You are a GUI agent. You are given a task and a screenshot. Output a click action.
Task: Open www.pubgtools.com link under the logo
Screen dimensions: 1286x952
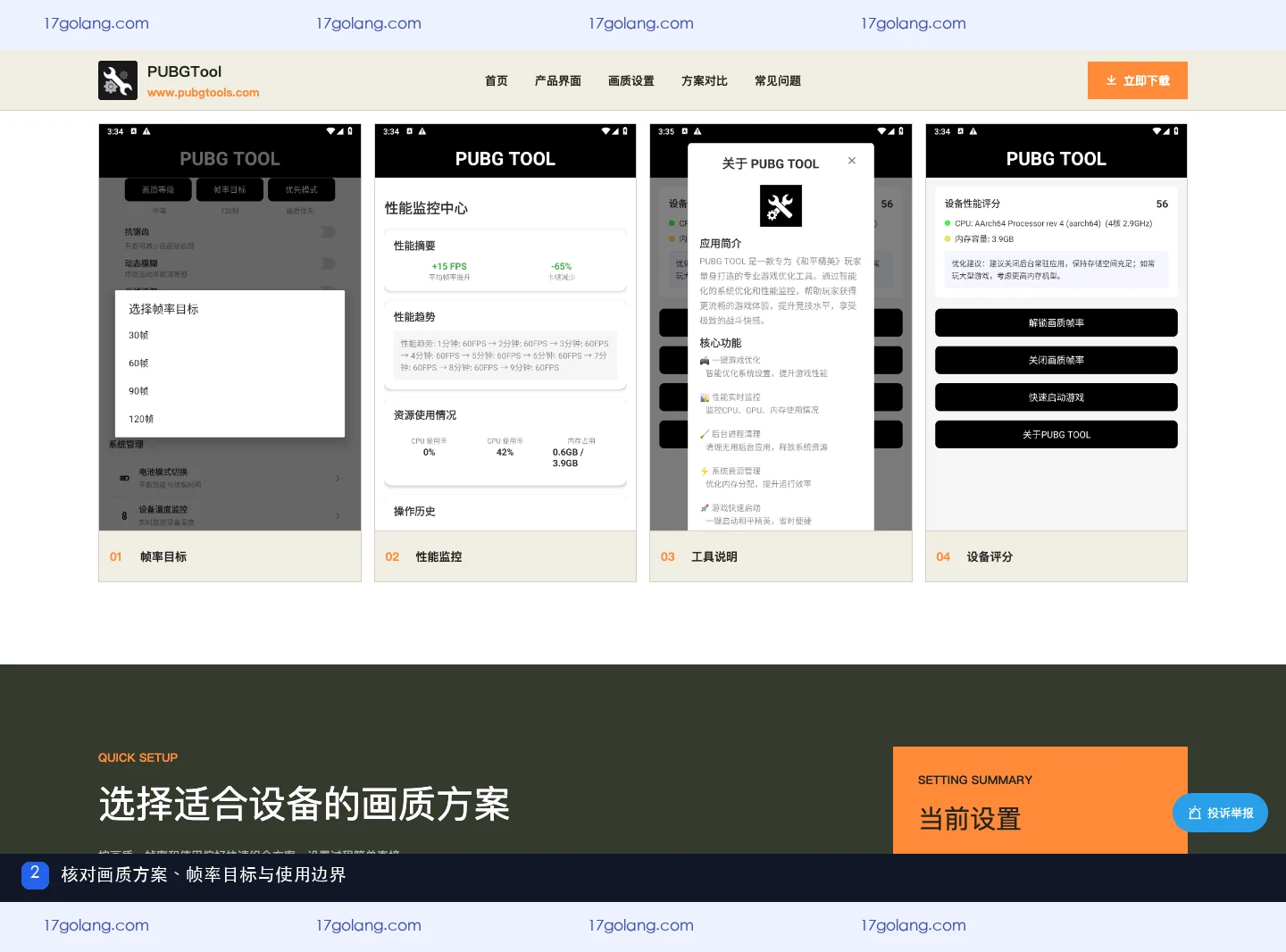coord(203,93)
